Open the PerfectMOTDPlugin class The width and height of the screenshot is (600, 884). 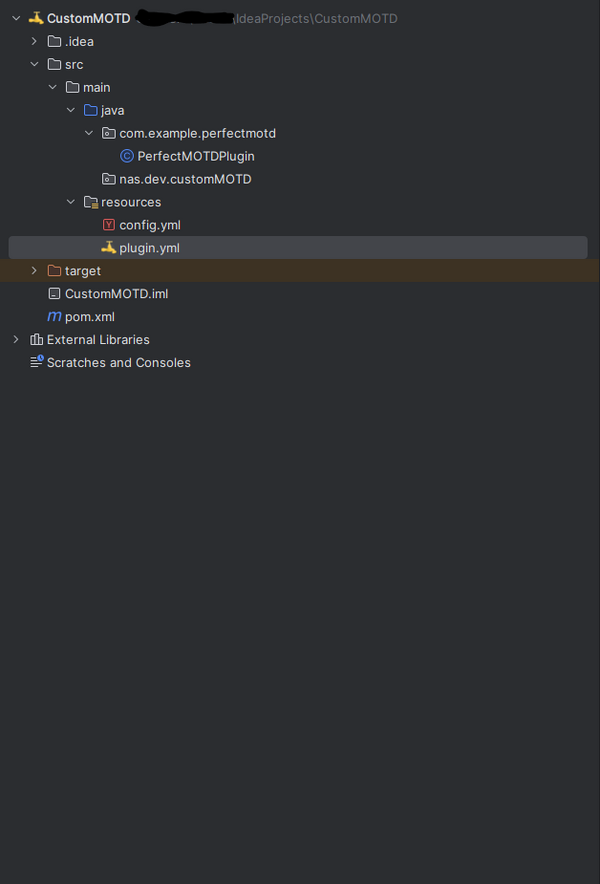click(x=196, y=157)
